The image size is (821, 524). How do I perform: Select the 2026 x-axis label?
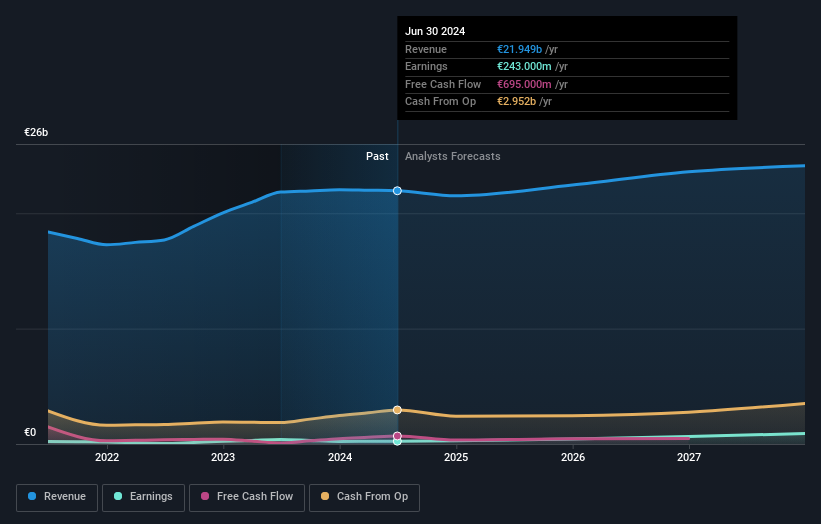click(573, 457)
